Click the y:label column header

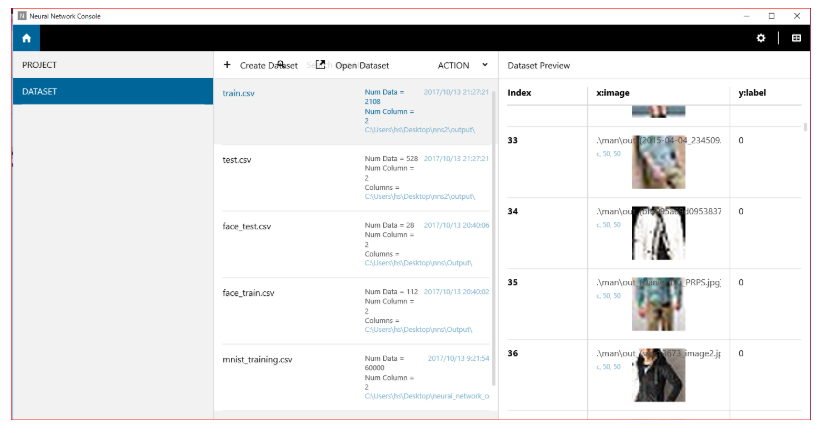point(755,93)
